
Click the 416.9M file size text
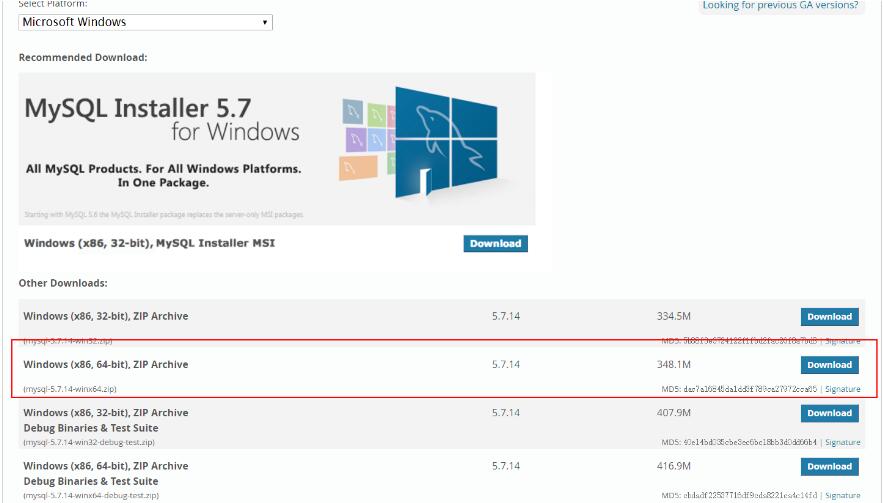(673, 466)
